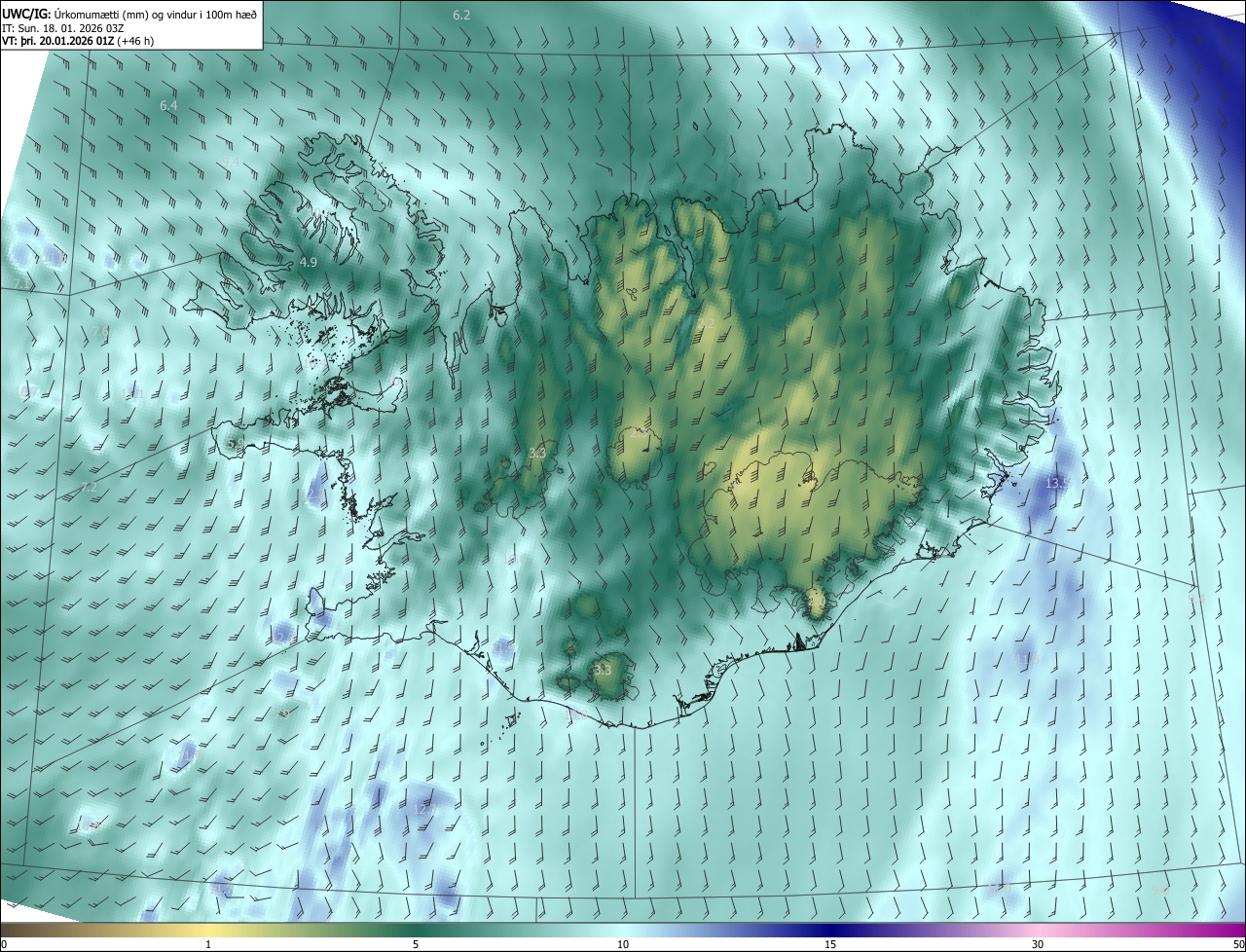
Task: Click the title 'Úrkomumætti (mm) og vindur i 100m hæð'
Action: [156, 14]
